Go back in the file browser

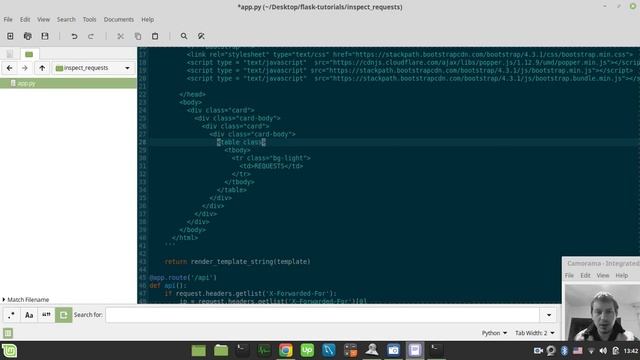[x=9, y=68]
